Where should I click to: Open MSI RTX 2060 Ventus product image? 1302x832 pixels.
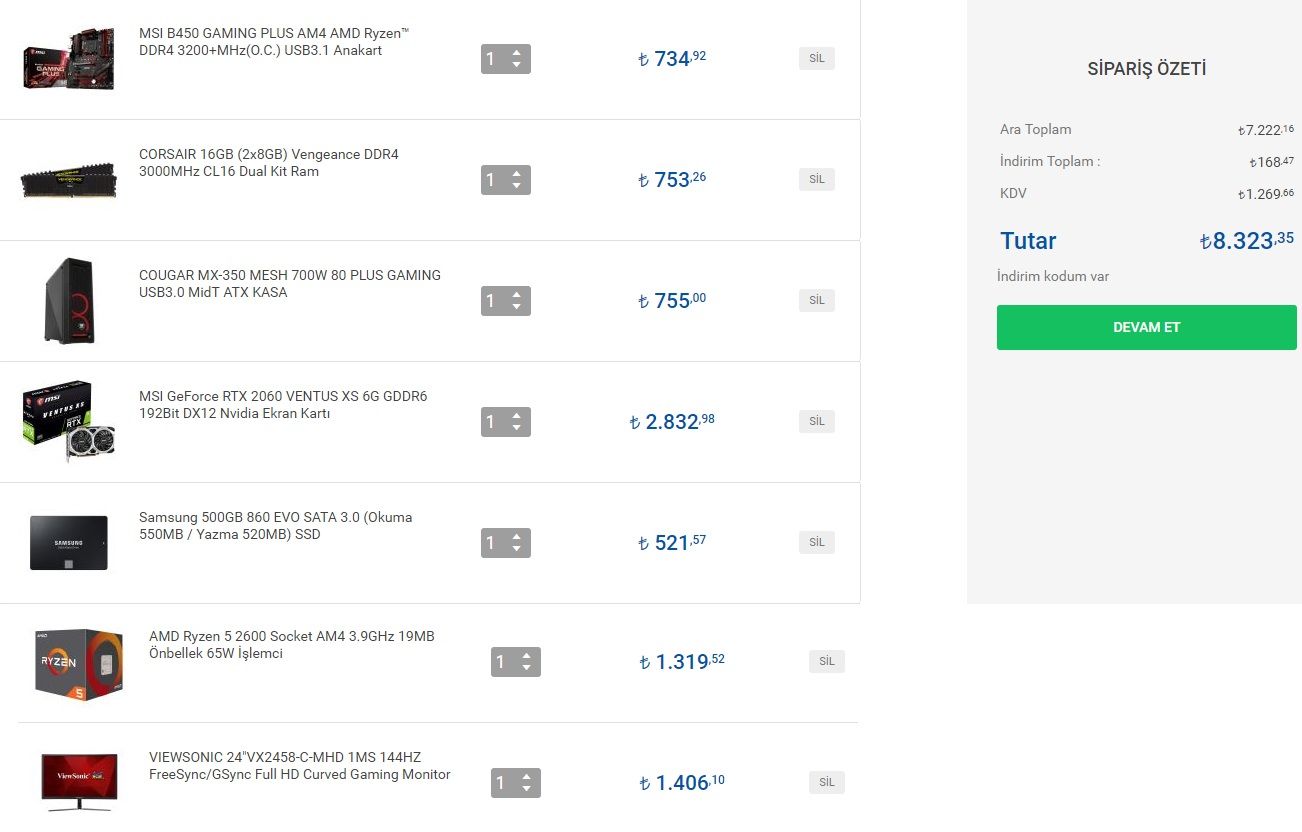click(69, 421)
